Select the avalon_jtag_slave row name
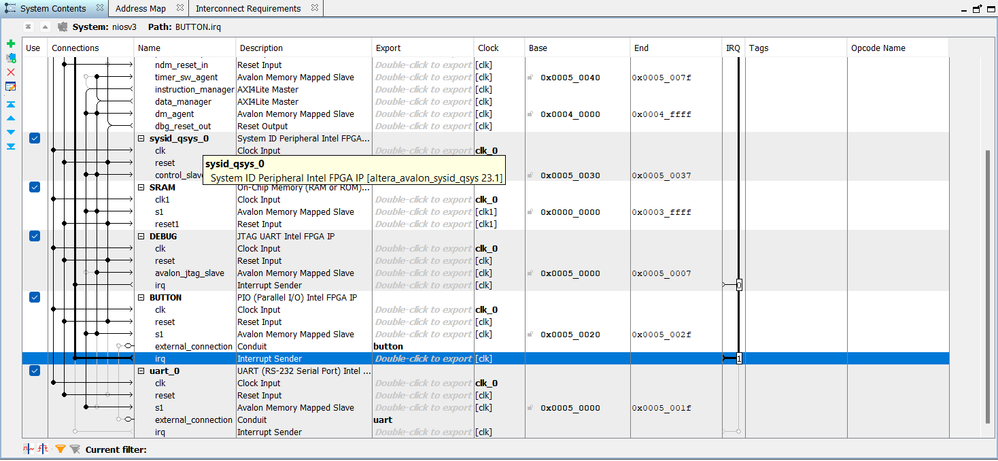Screen dimensions: 998x461 click(x=189, y=273)
